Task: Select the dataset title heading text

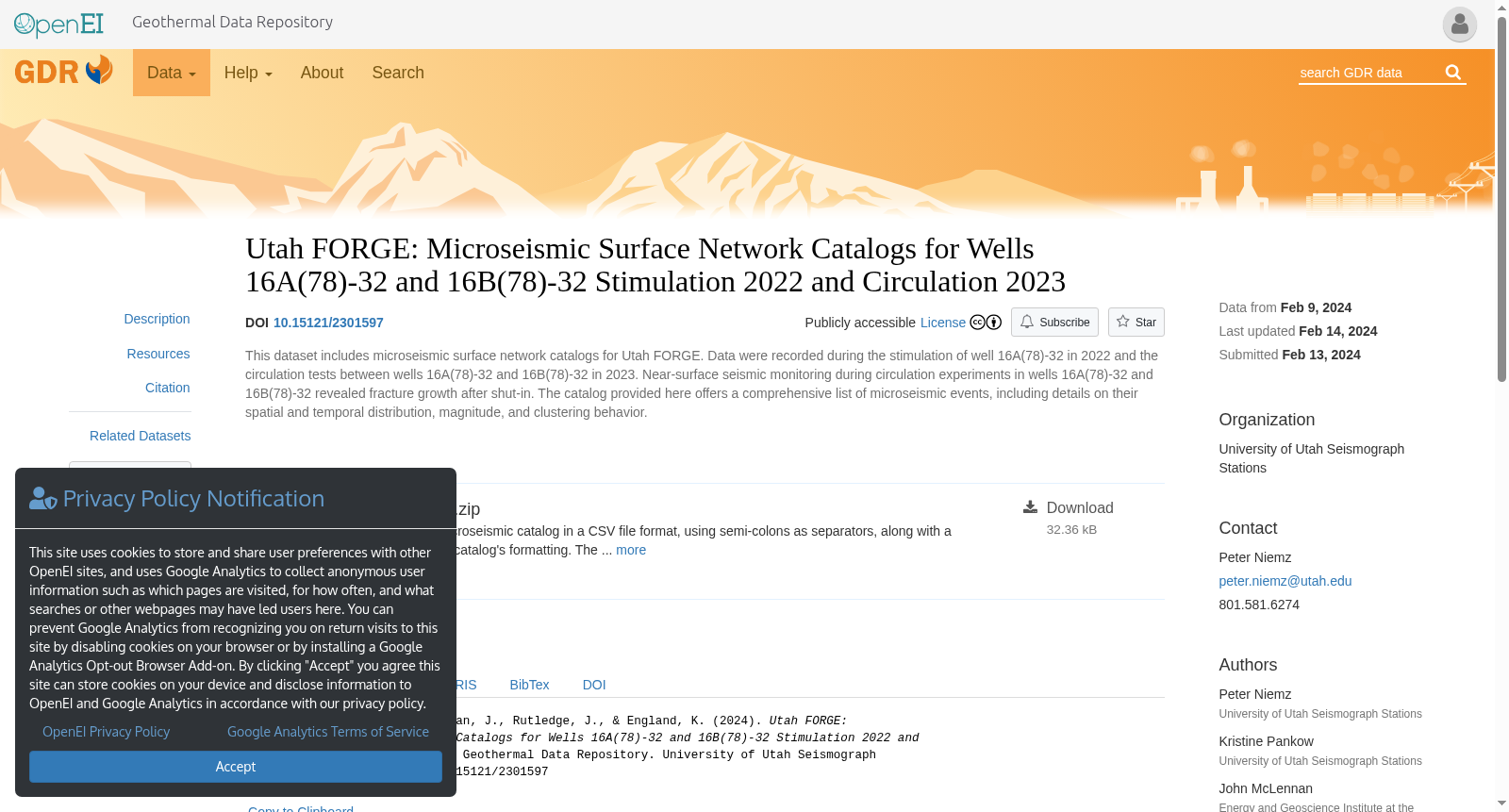Action: tap(655, 265)
